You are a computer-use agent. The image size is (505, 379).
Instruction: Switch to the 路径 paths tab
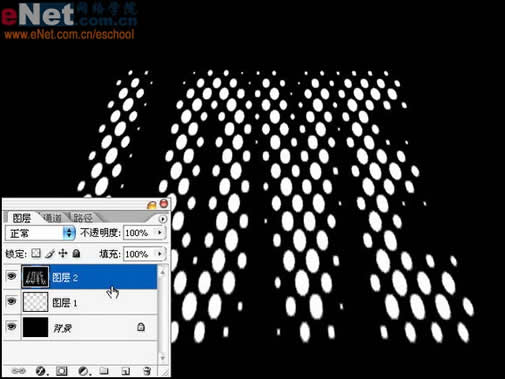coord(83,218)
